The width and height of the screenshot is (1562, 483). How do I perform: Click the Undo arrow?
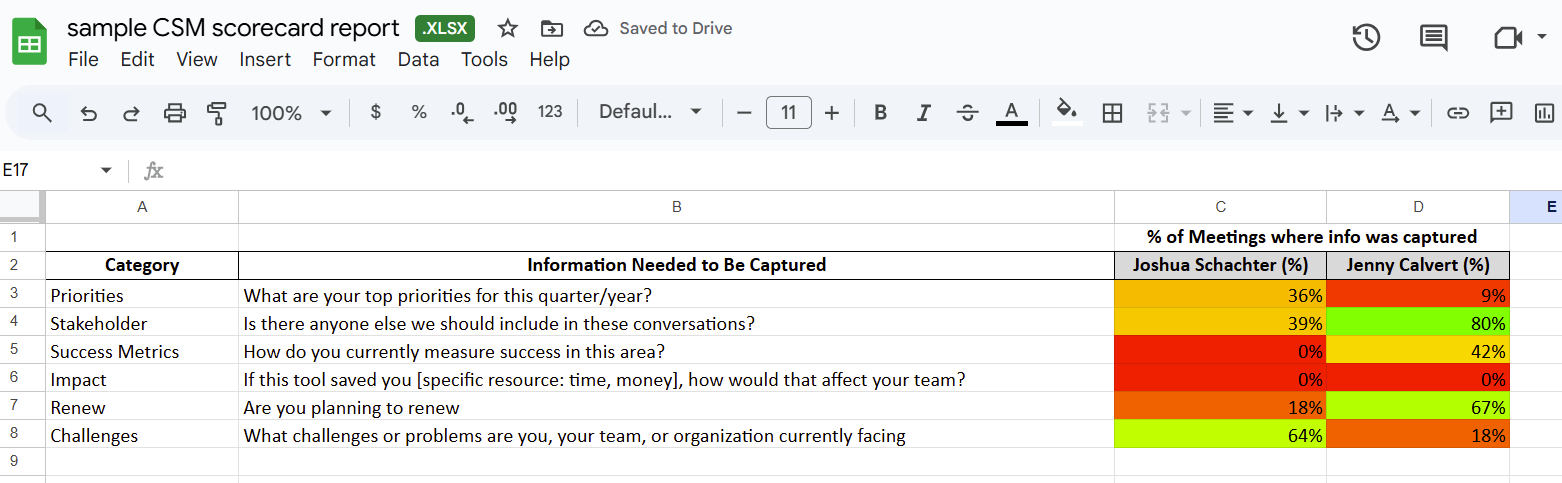pos(88,113)
